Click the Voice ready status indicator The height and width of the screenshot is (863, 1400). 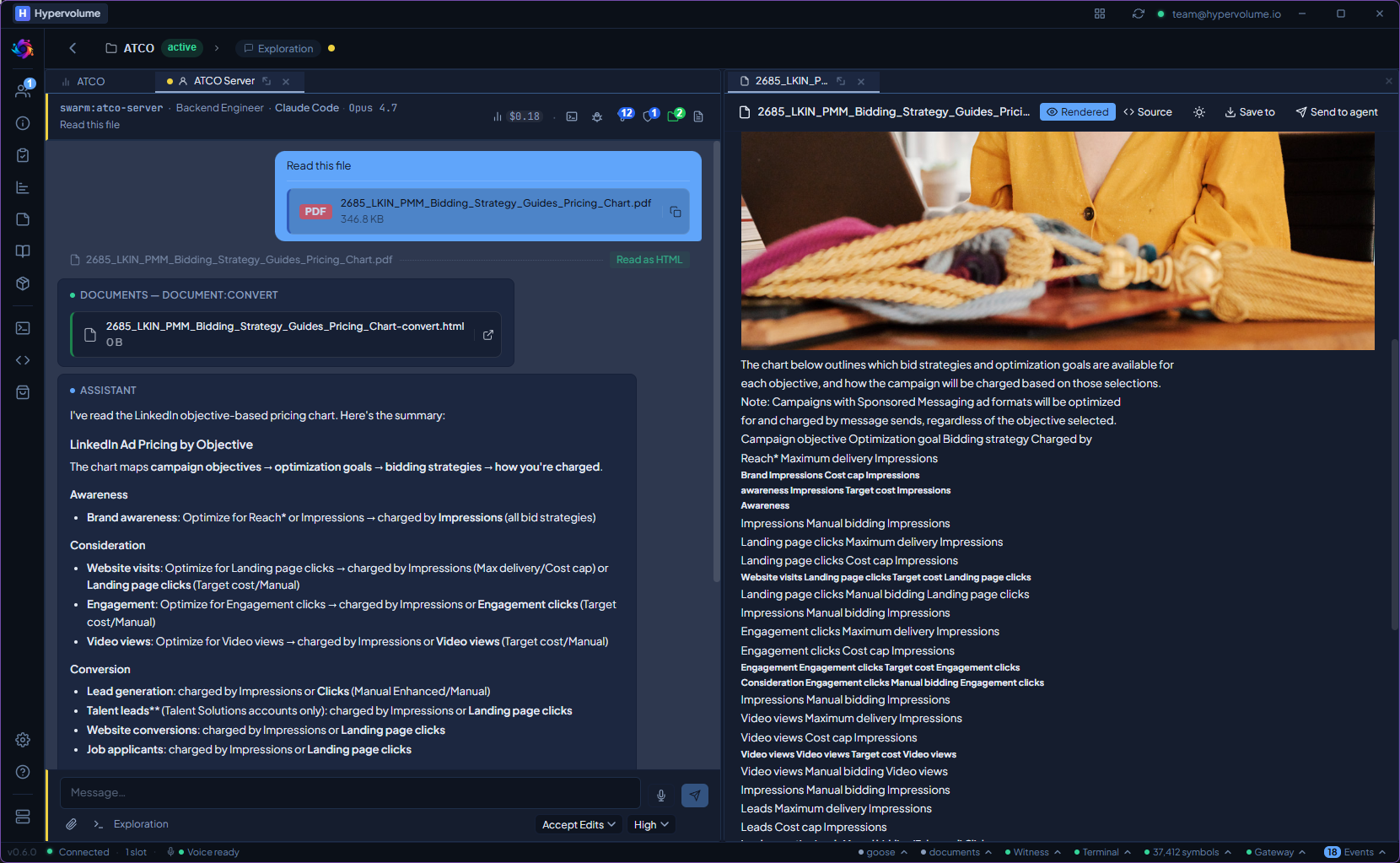(205, 852)
